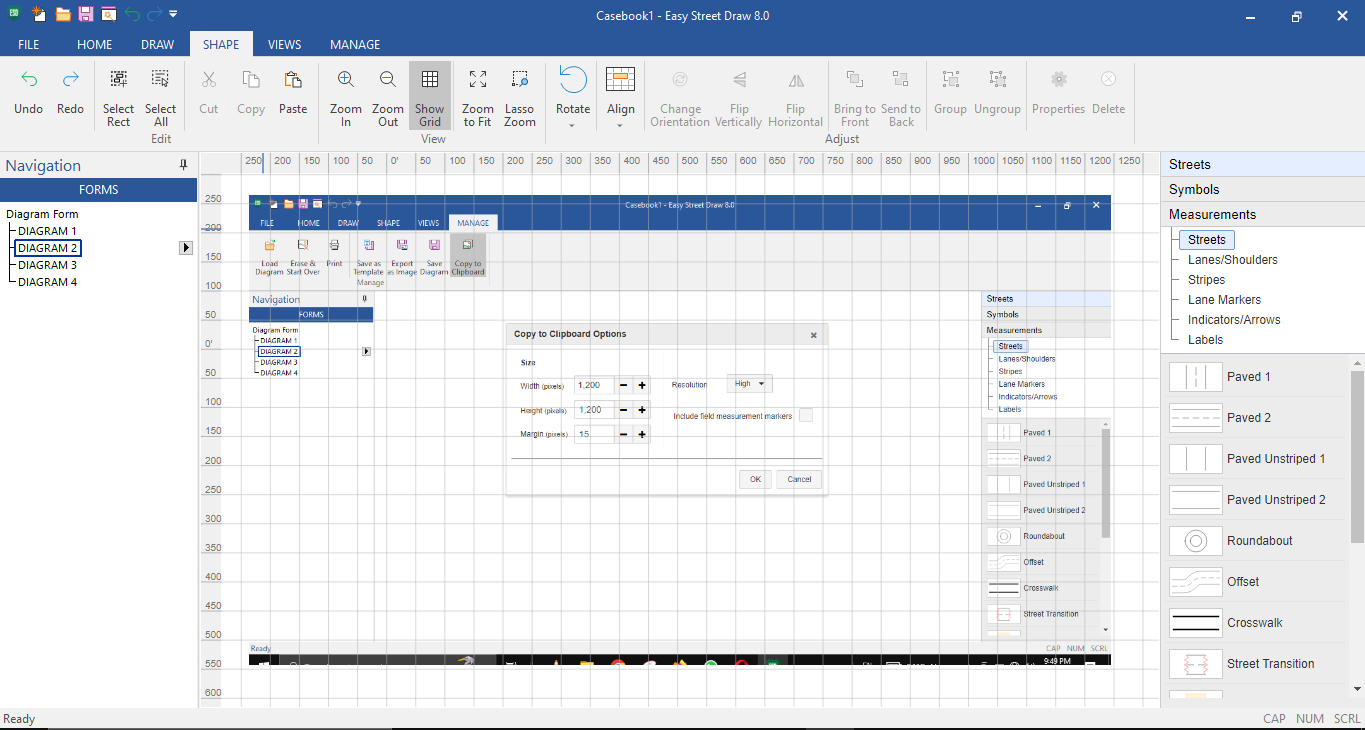Click the Rotate icon

pyautogui.click(x=573, y=80)
